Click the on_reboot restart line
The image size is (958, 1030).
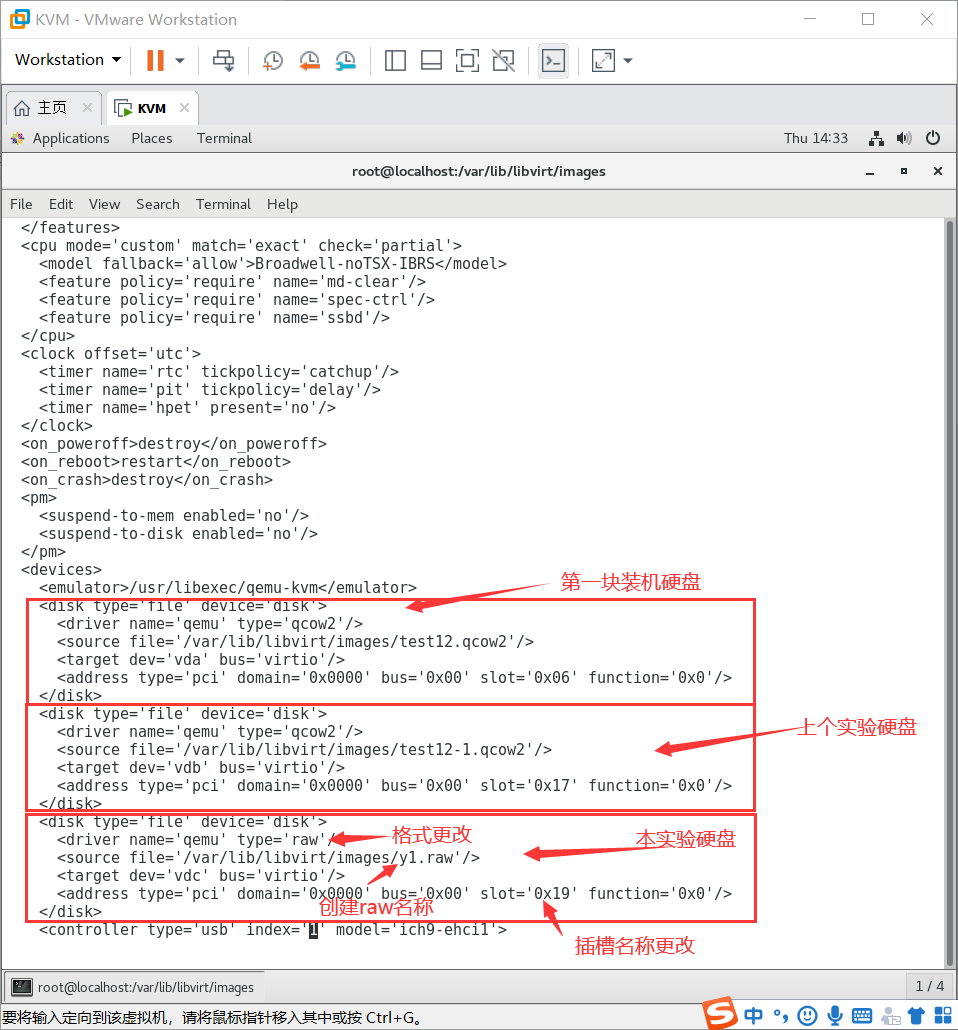[x=156, y=462]
